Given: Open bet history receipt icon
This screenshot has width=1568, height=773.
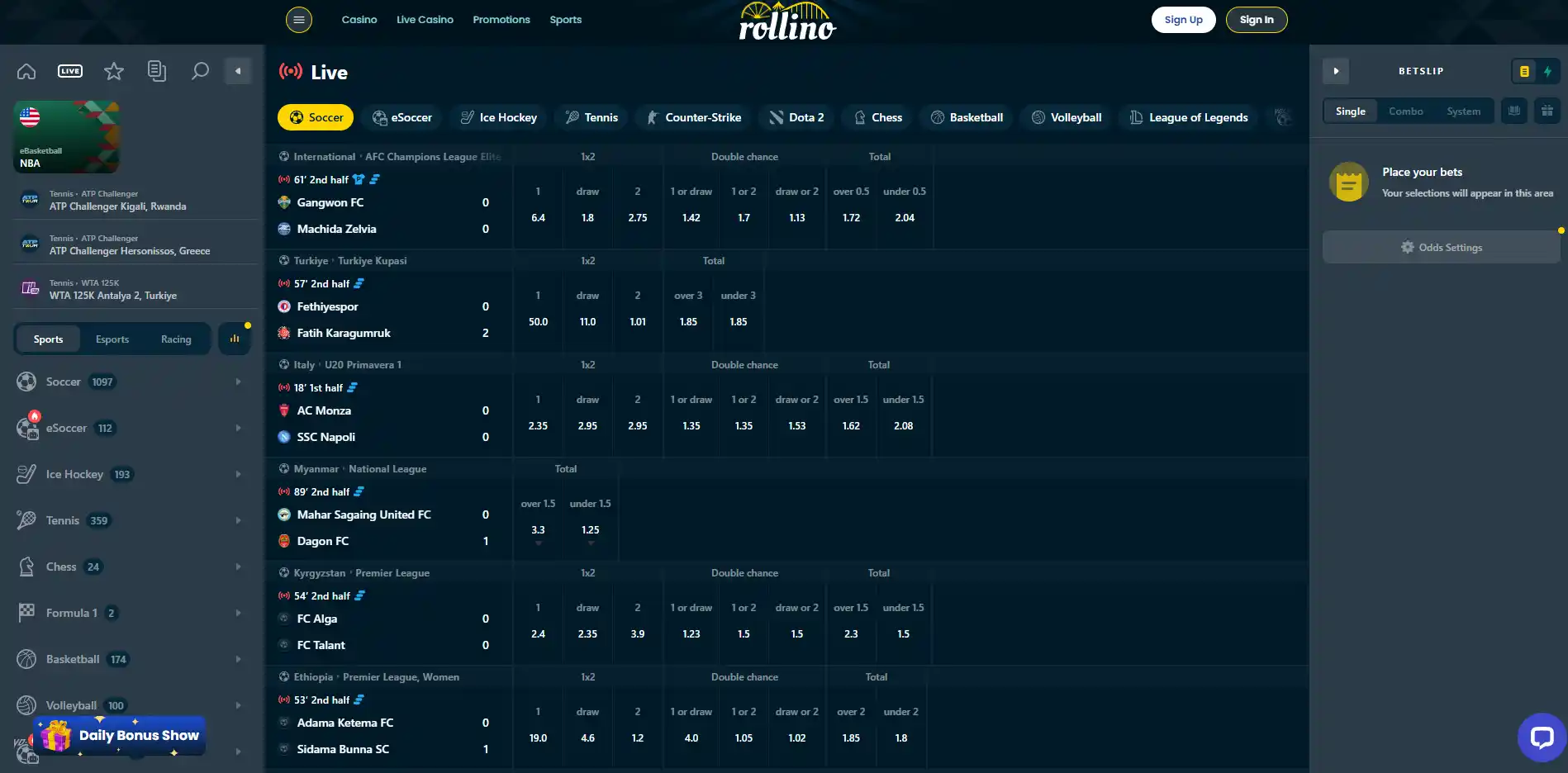Looking at the screenshot, I should (157, 71).
